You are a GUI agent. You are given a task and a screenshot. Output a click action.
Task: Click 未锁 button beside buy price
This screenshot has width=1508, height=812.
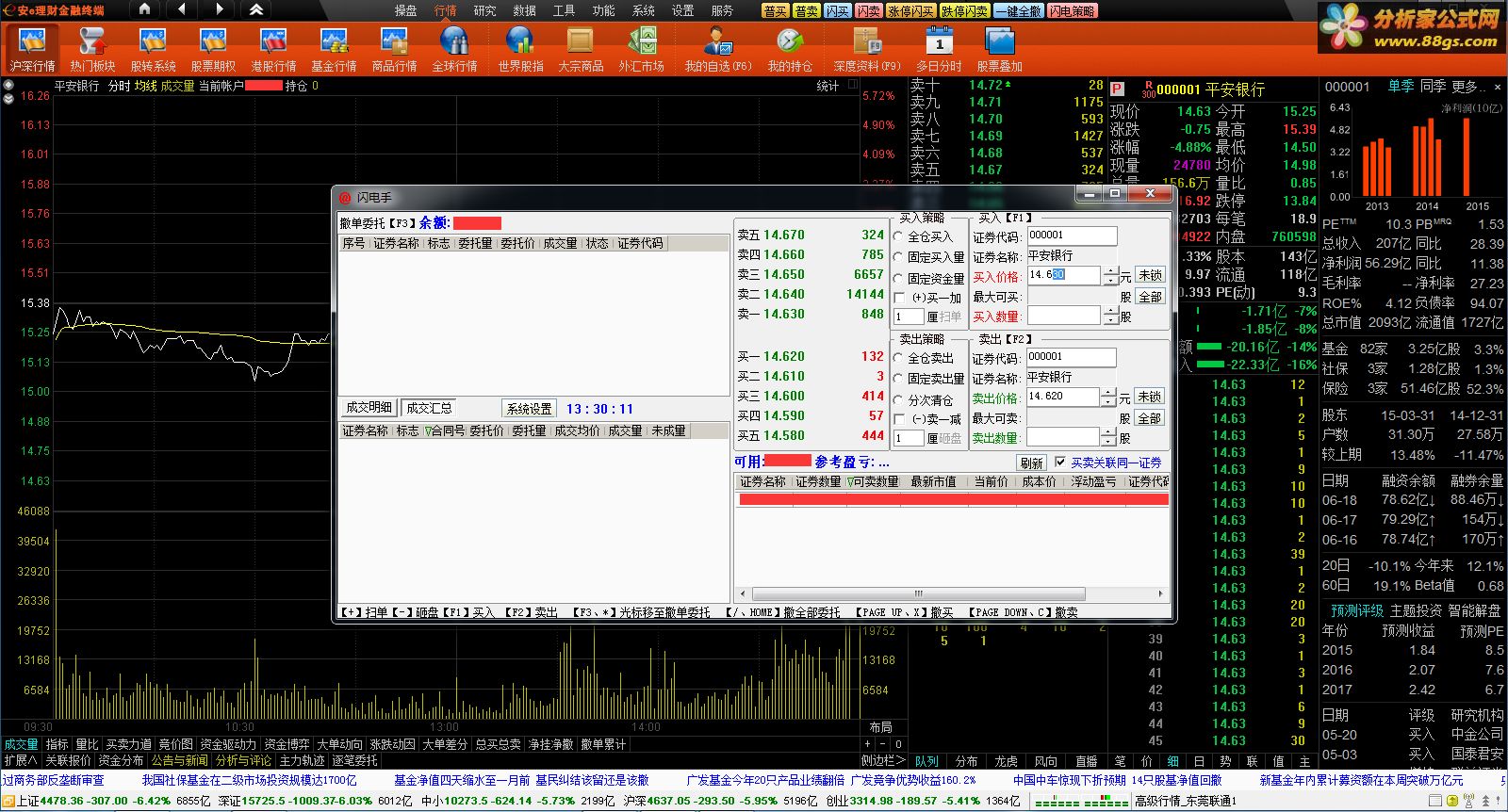point(1150,275)
